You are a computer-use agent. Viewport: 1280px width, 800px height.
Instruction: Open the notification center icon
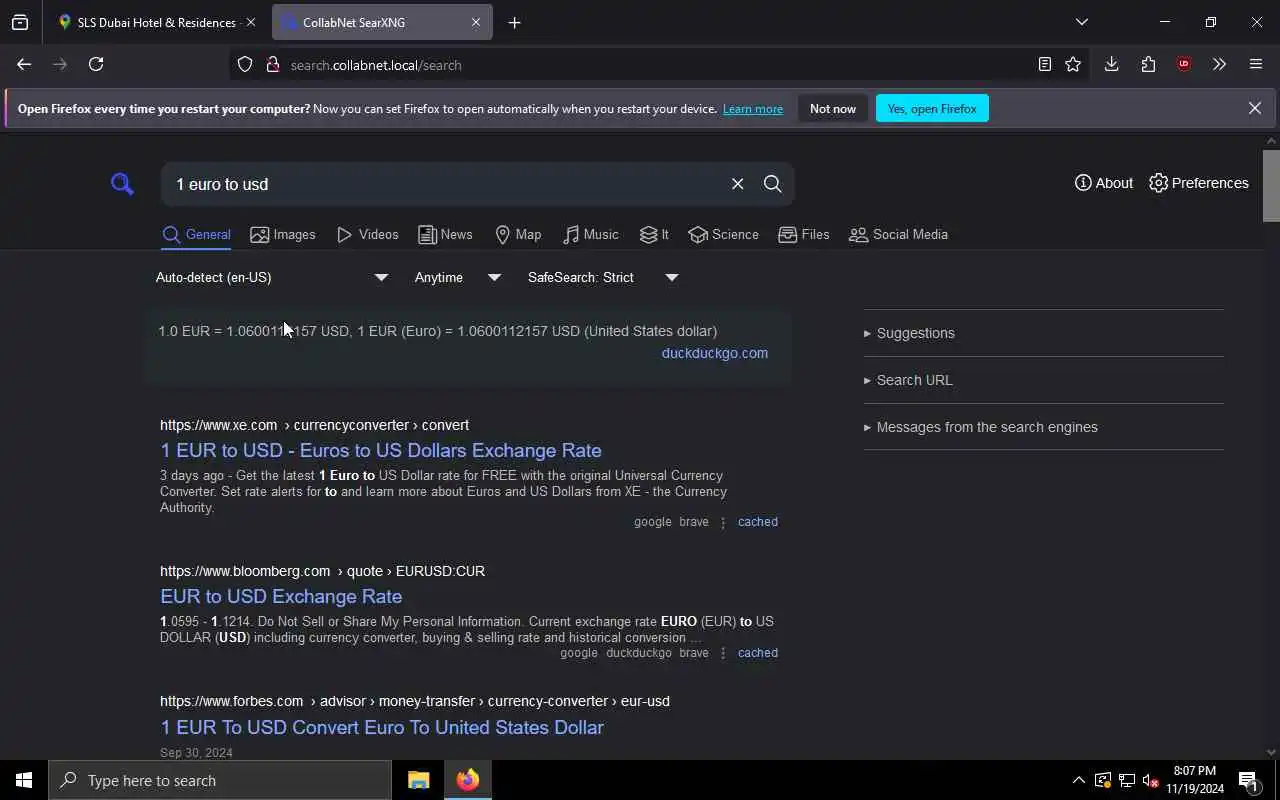point(1249,781)
